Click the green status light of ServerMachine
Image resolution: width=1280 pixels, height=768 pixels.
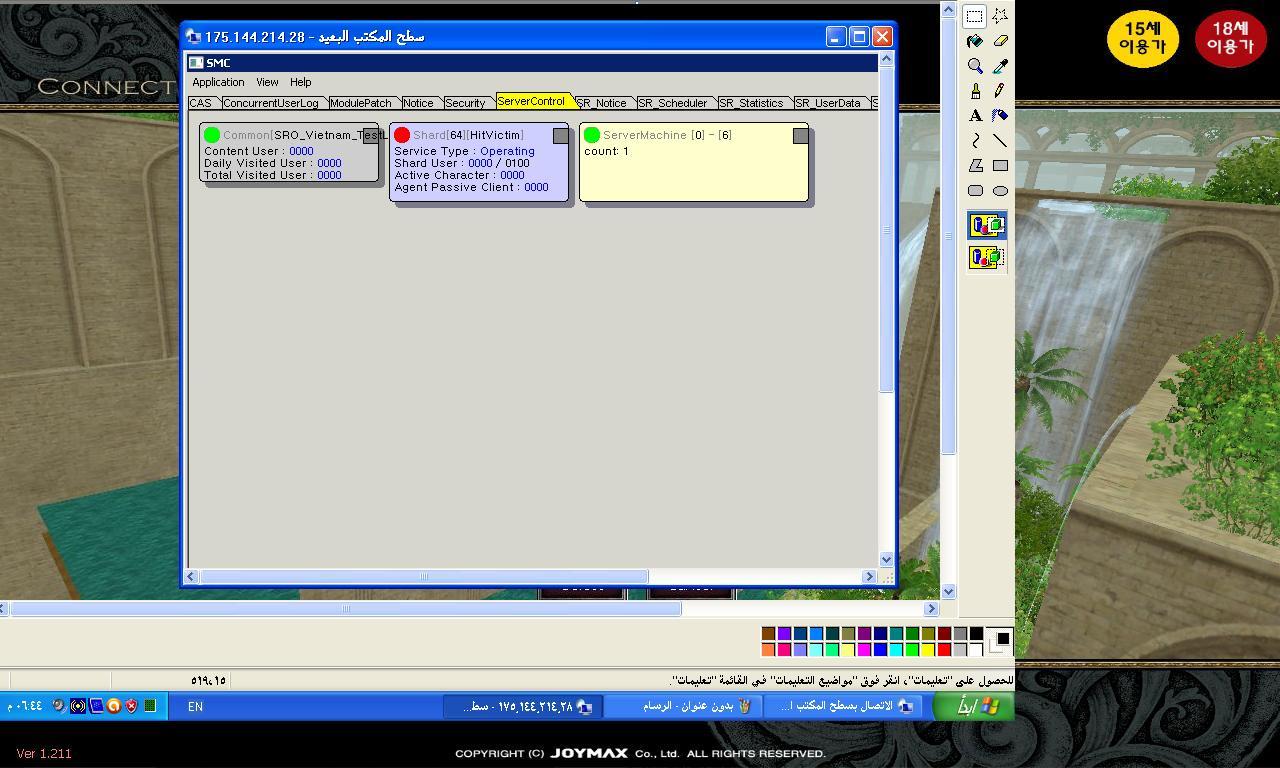tap(592, 135)
